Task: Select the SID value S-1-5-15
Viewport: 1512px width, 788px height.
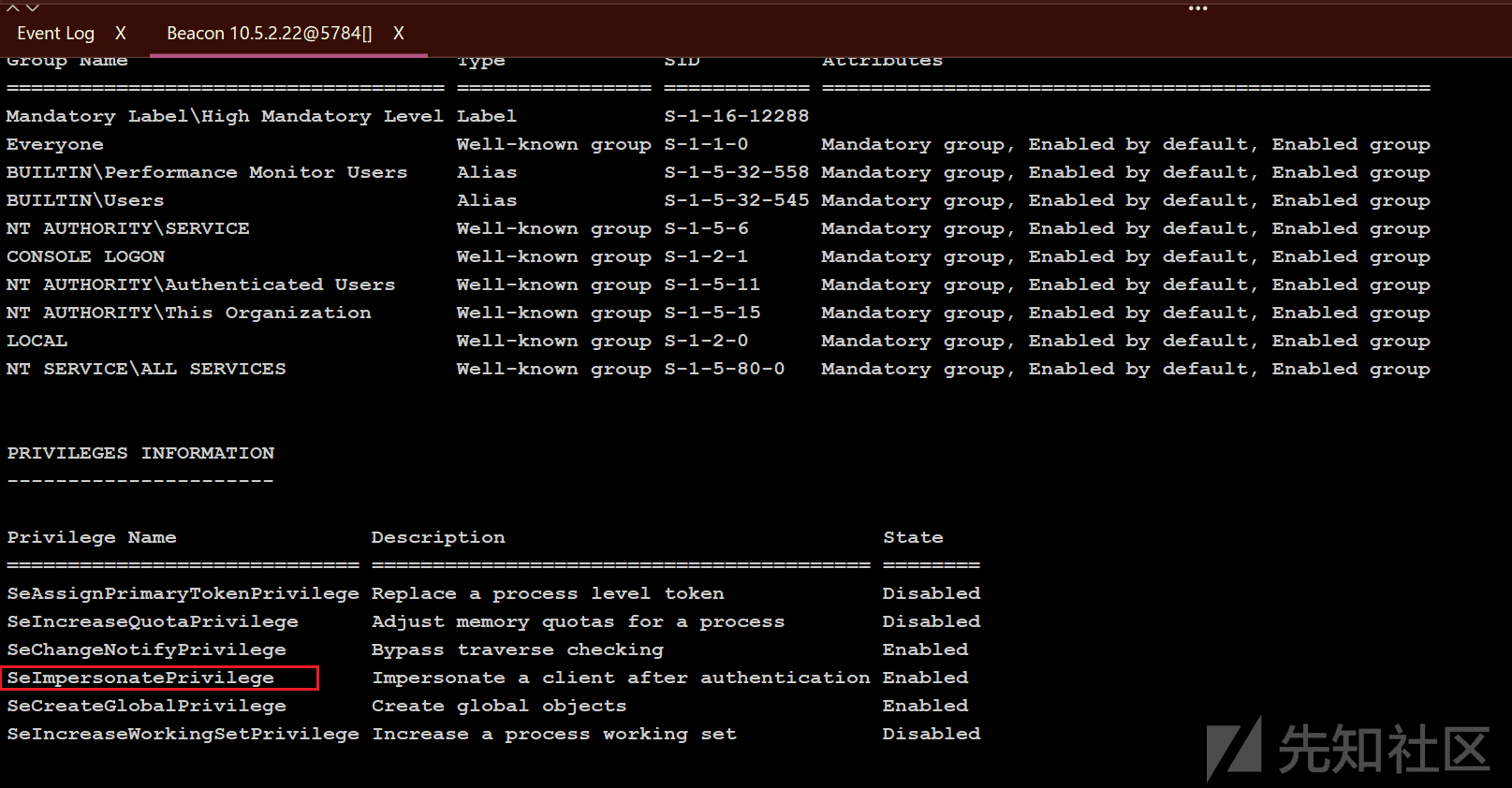Action: pyautogui.click(x=712, y=313)
